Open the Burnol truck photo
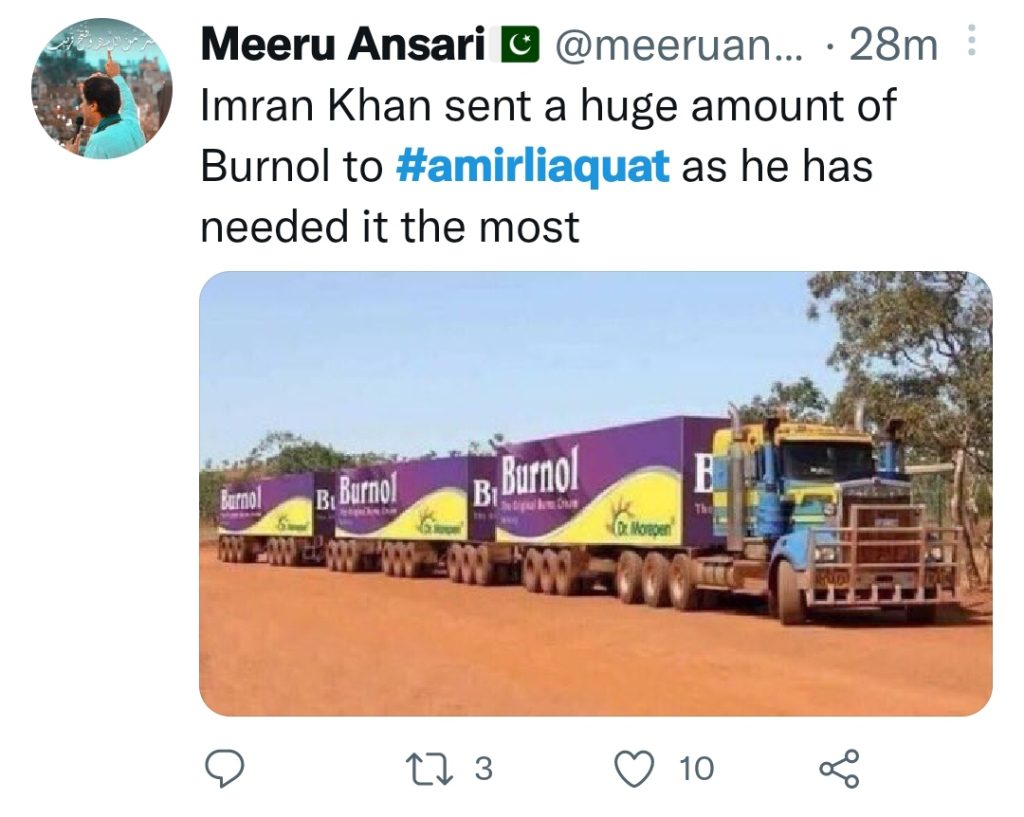Screen dimensions: 1024x817 (x=596, y=494)
